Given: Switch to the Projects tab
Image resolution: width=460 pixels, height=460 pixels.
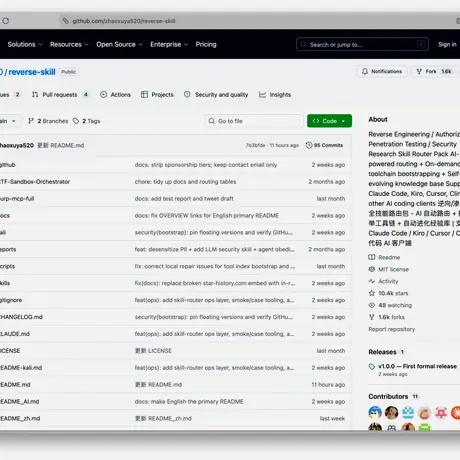Looking at the screenshot, I should pos(157,95).
